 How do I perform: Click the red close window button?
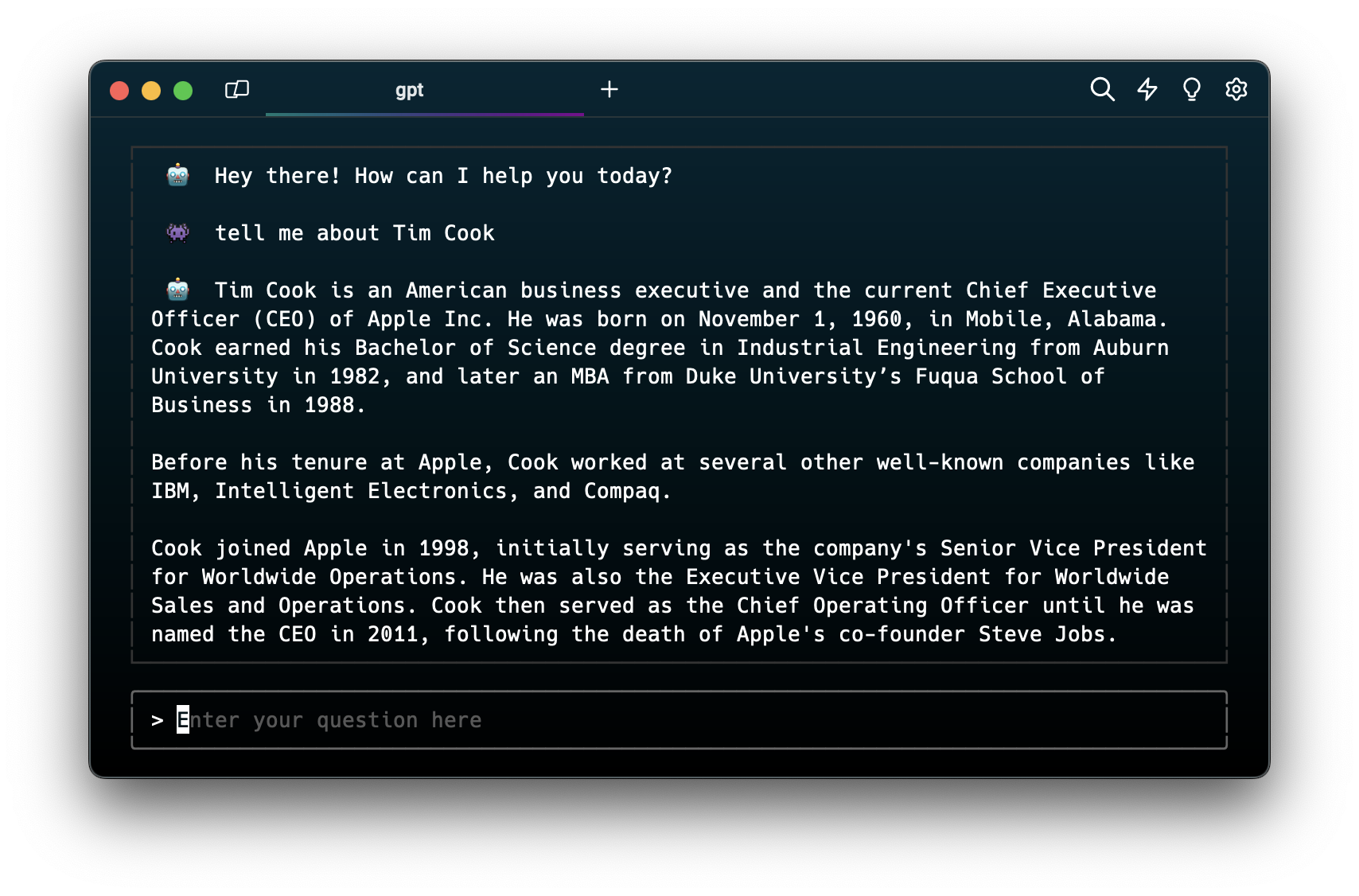(x=119, y=91)
